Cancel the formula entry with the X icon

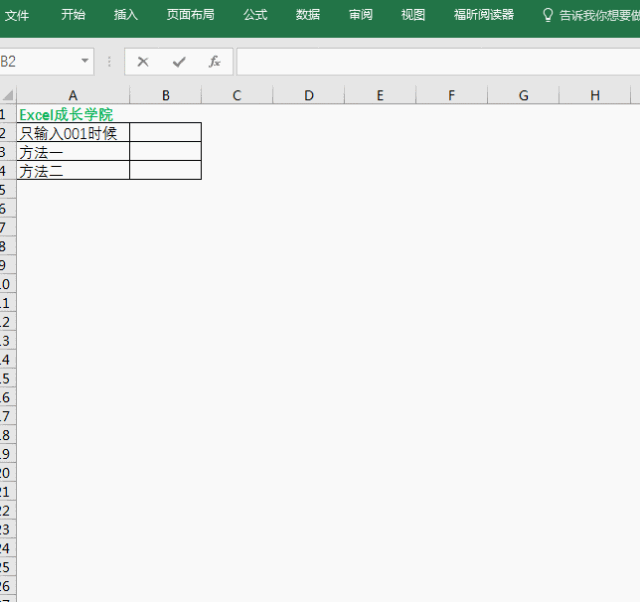(x=143, y=62)
